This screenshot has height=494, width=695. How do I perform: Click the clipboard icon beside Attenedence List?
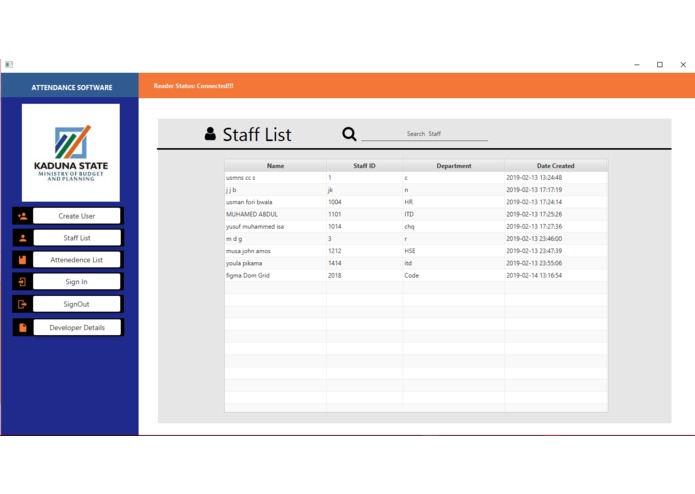[x=23, y=260]
